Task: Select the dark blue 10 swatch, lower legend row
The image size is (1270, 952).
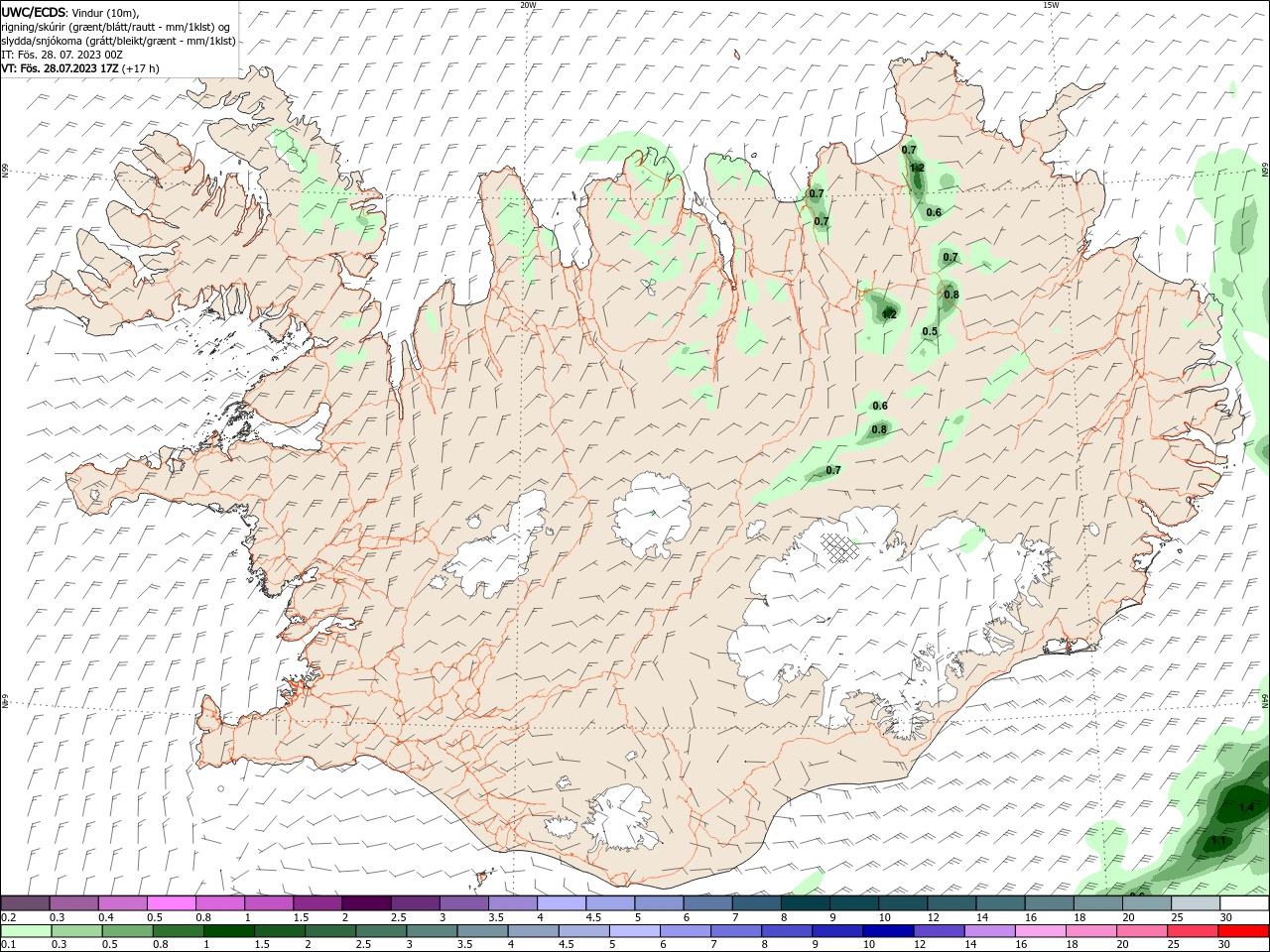Action: coord(887,932)
